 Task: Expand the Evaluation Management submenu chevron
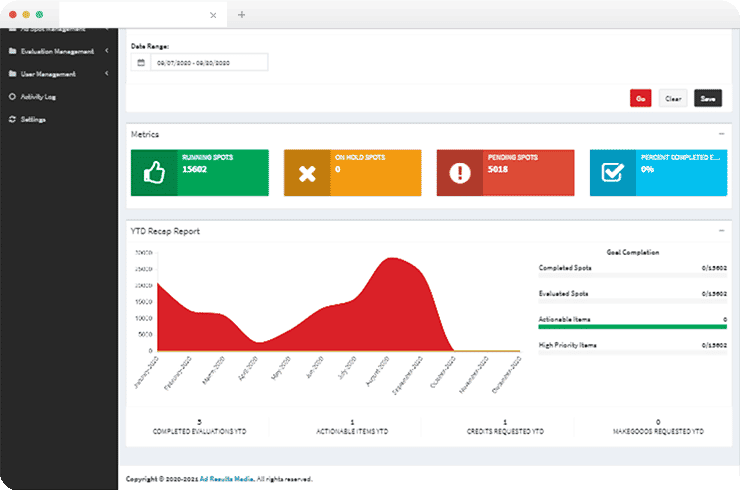(x=106, y=51)
